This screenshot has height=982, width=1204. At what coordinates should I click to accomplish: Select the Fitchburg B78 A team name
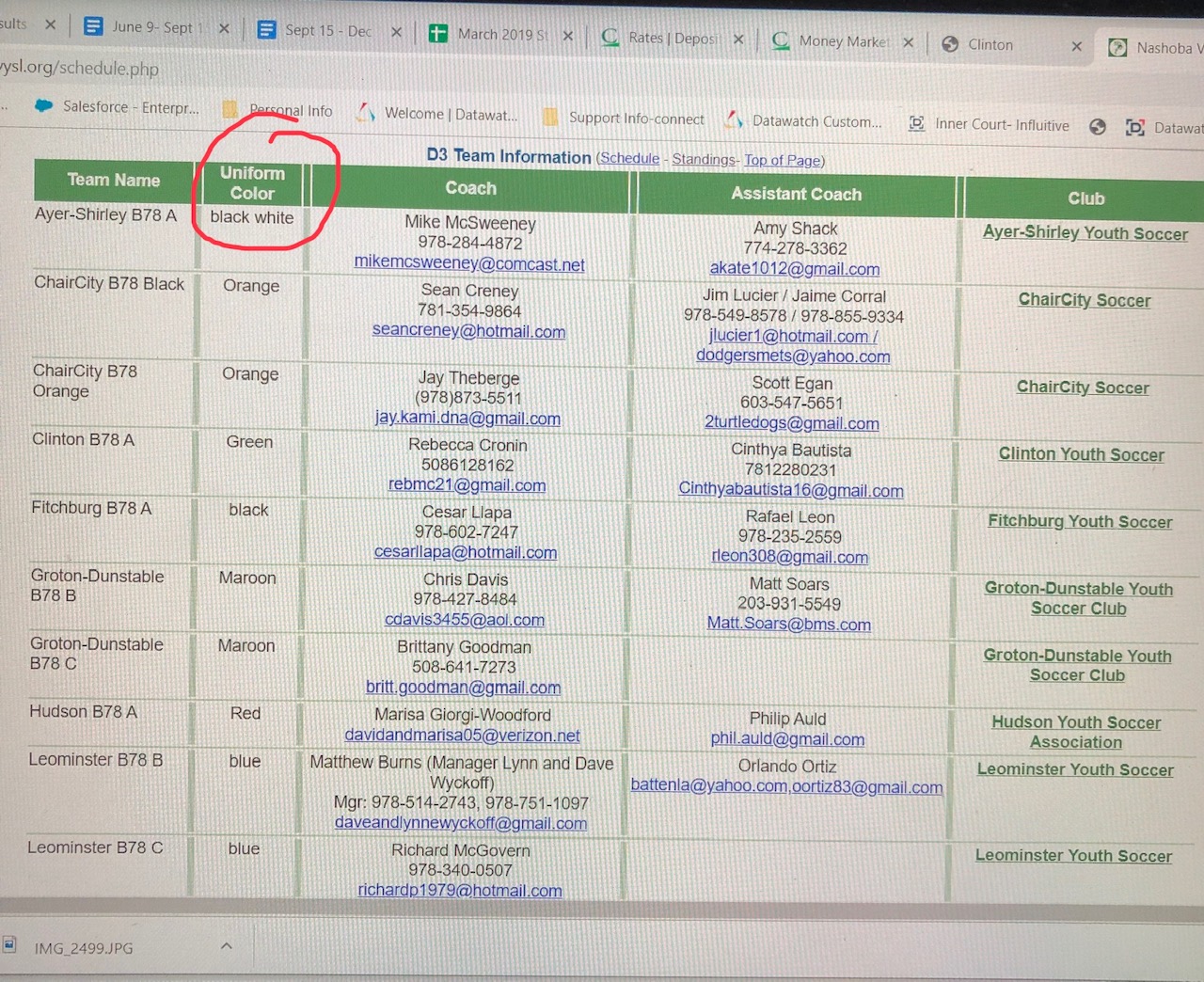91,508
